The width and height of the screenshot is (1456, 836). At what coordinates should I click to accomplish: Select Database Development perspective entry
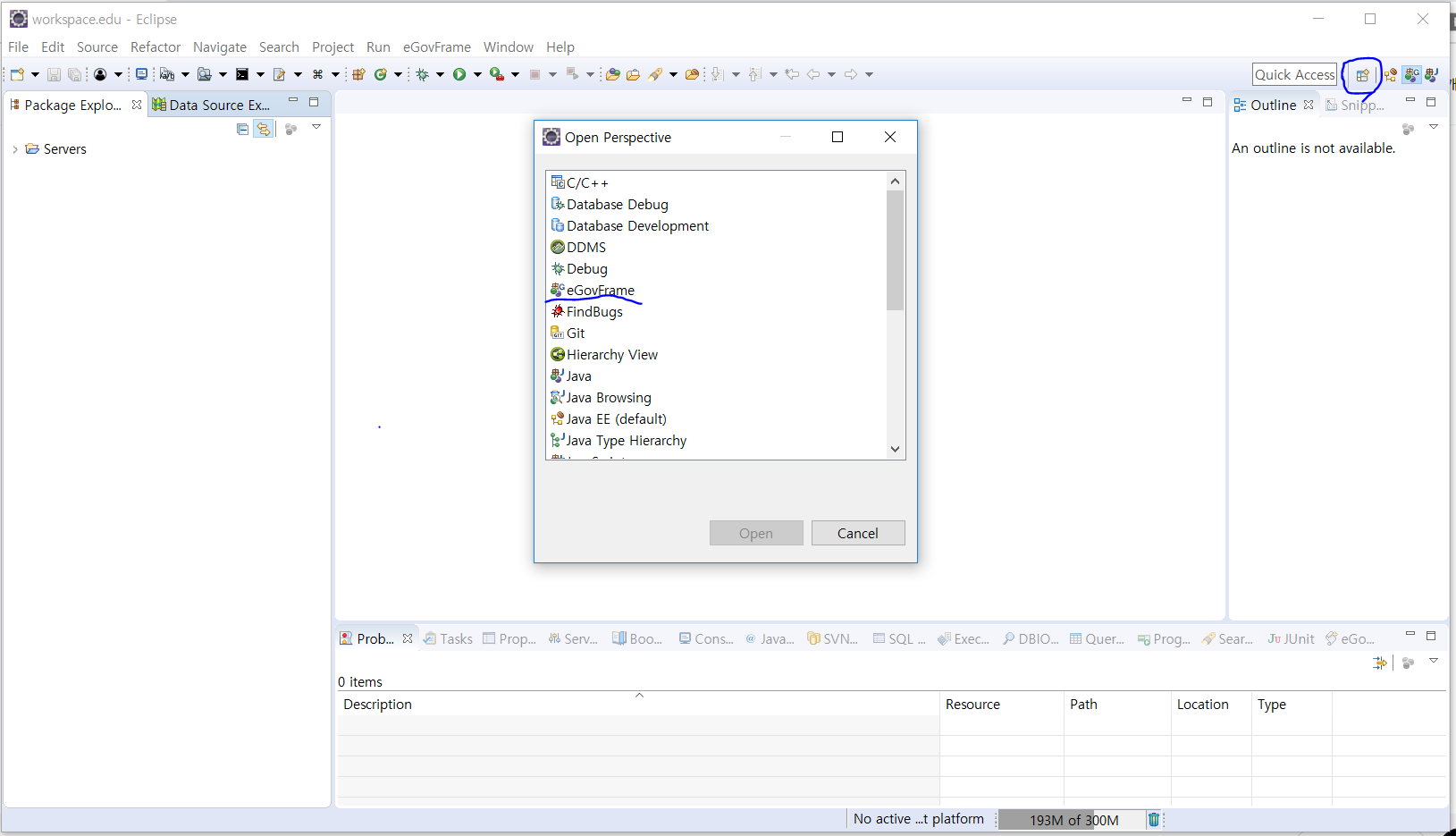(630, 225)
